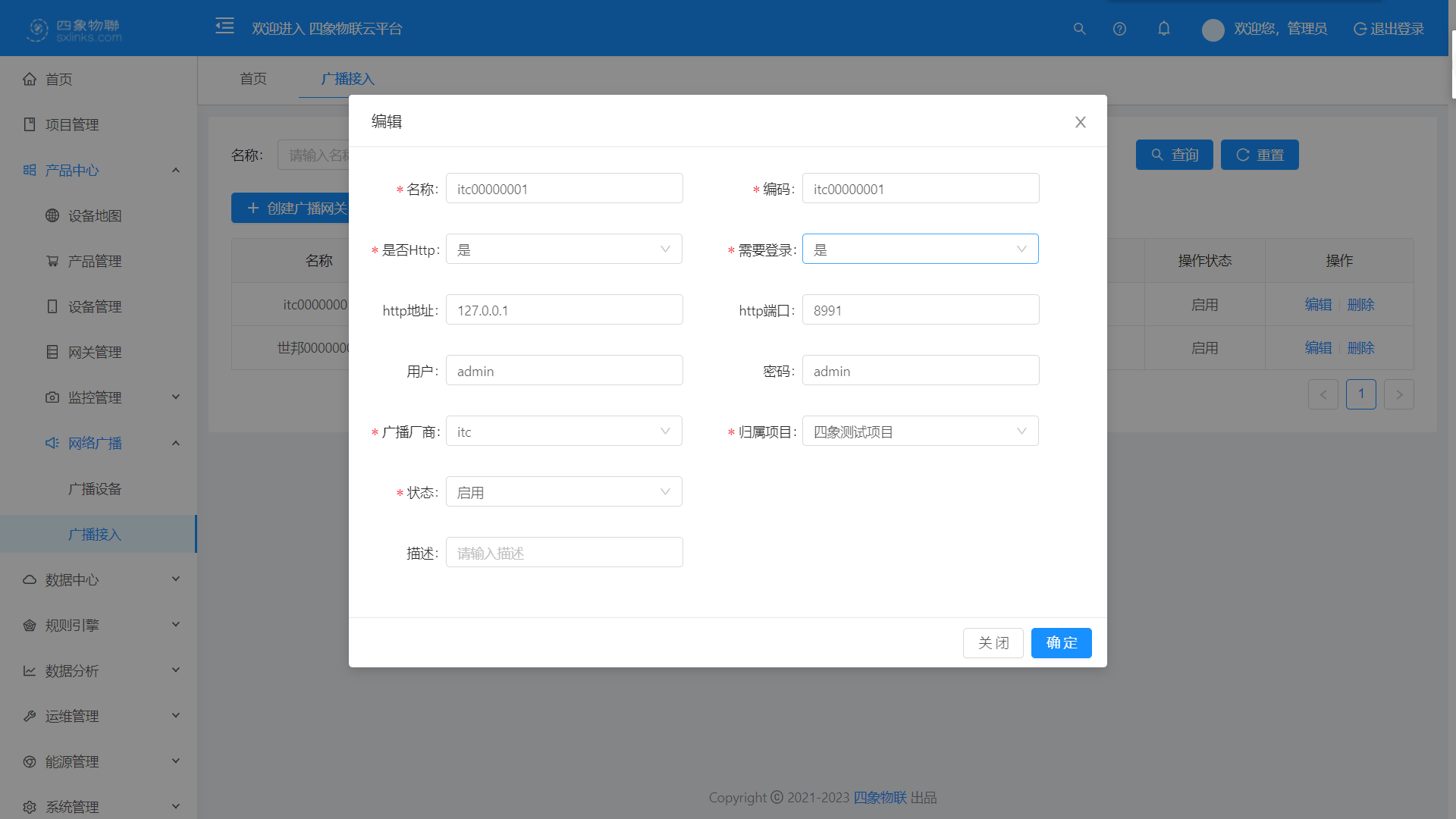Click the user avatar in top bar
Image resolution: width=1456 pixels, height=819 pixels.
[x=1213, y=30]
